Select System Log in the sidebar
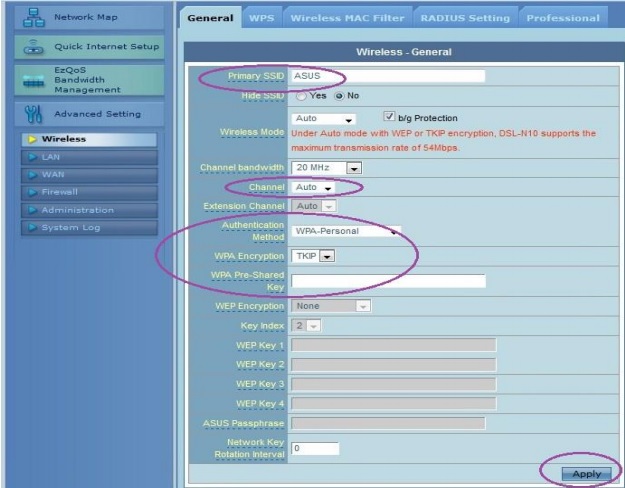625x488 pixels. tap(89, 228)
